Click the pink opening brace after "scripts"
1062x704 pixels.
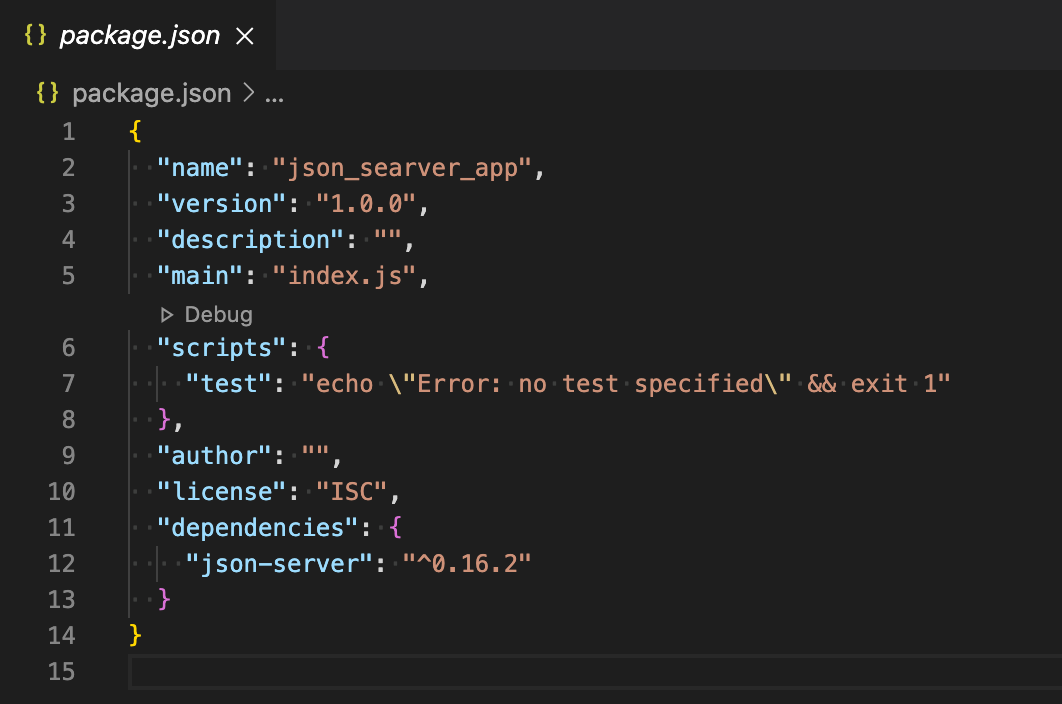[x=323, y=348]
